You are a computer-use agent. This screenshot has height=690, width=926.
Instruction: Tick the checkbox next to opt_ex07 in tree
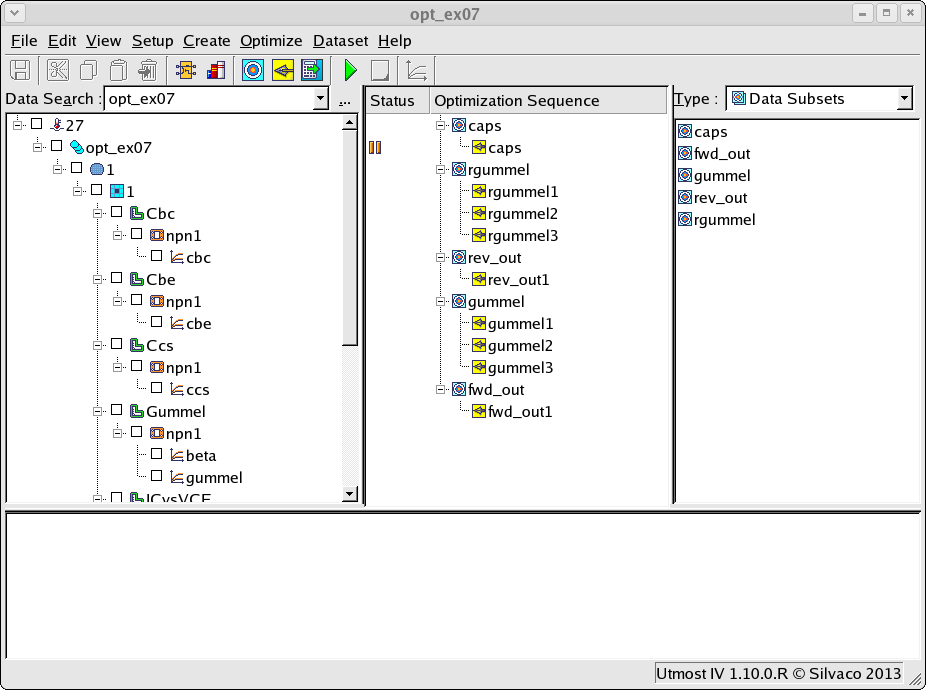(57, 146)
